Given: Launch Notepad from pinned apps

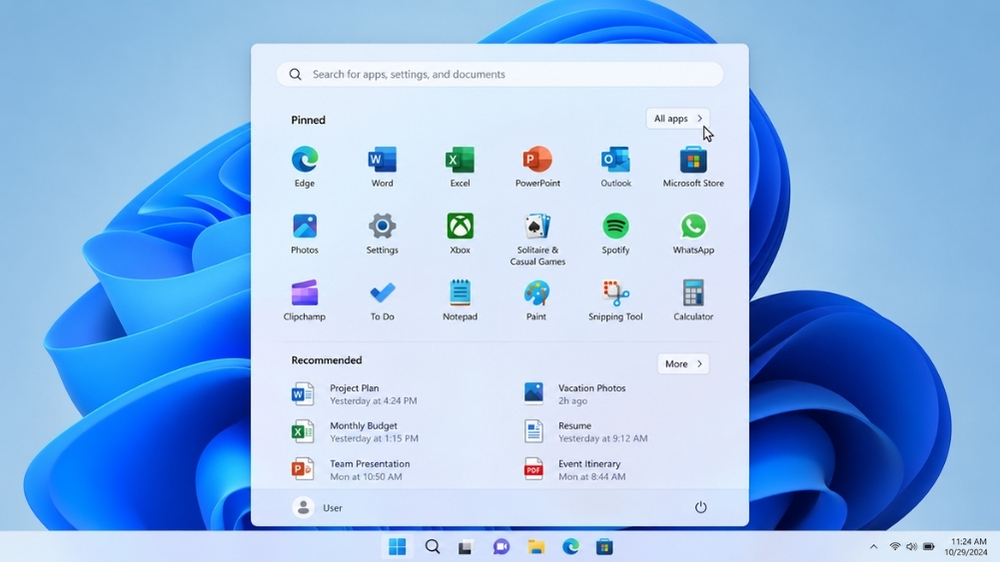Looking at the screenshot, I should pyautogui.click(x=460, y=300).
